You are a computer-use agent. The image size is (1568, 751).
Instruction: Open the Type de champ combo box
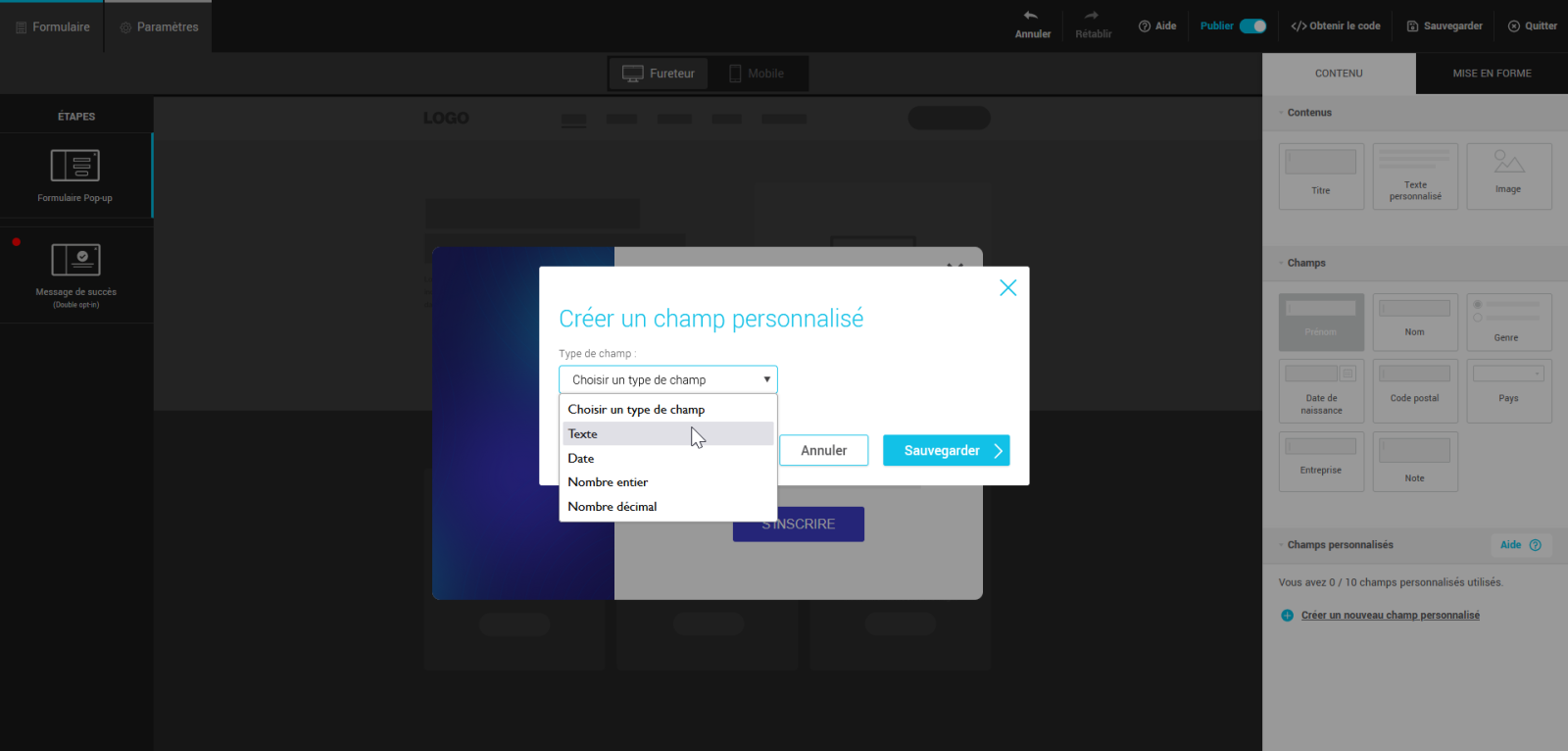668,379
